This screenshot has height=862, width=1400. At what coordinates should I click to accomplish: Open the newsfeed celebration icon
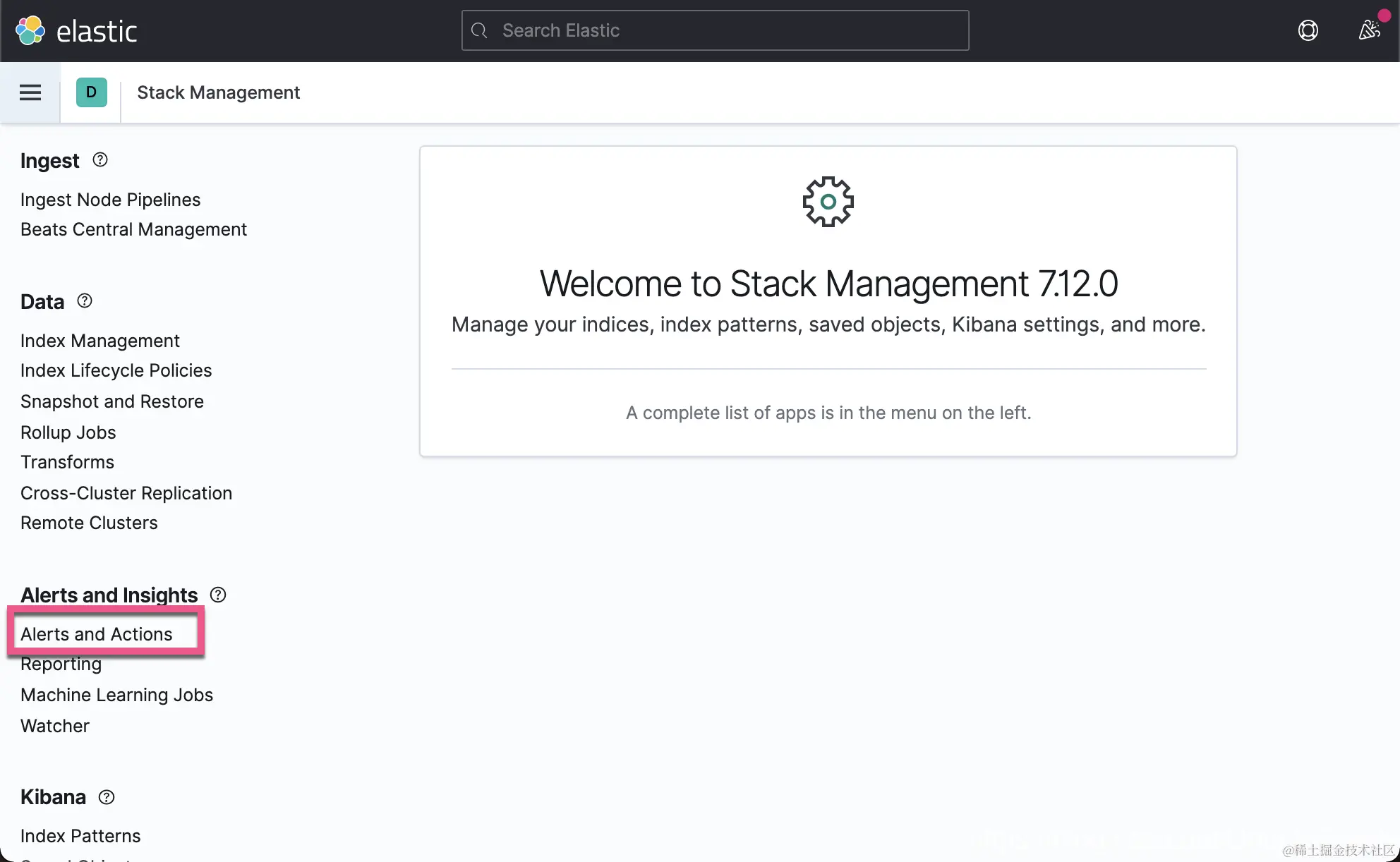coord(1369,30)
